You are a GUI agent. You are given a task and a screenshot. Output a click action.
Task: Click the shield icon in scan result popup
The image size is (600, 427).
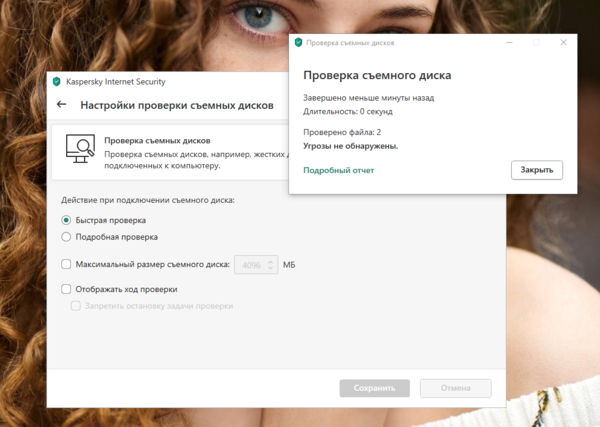point(298,42)
